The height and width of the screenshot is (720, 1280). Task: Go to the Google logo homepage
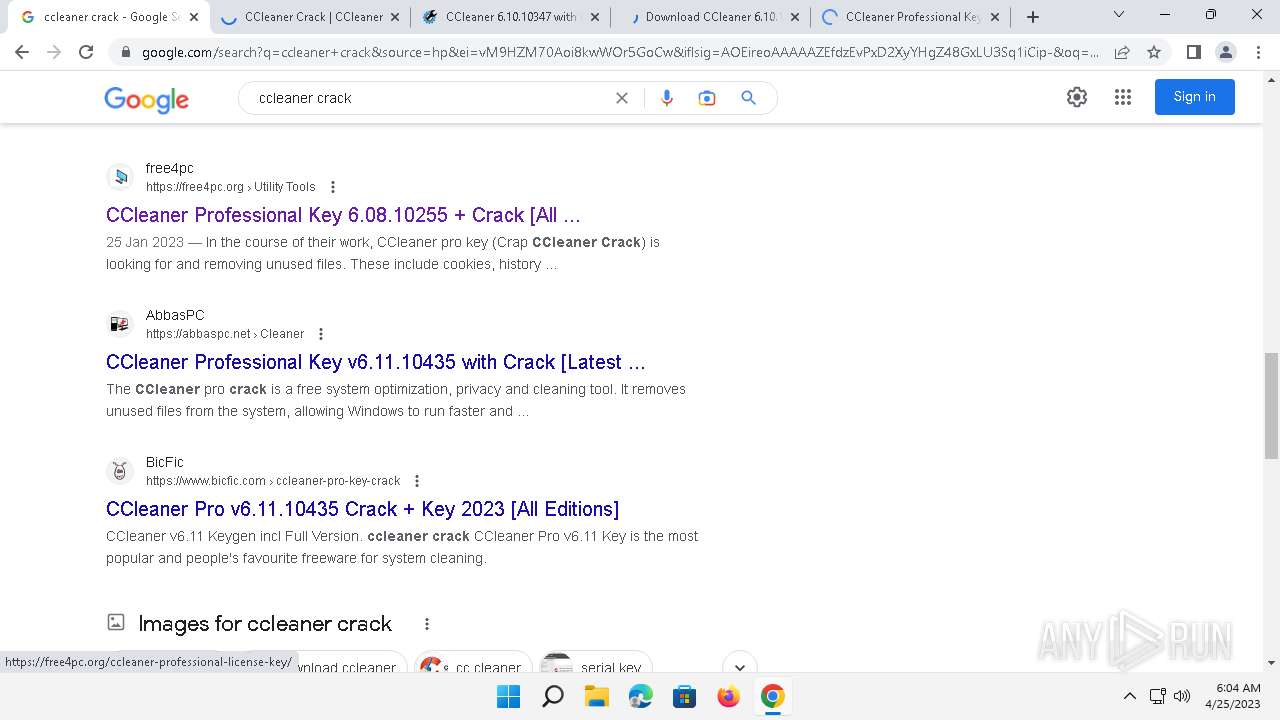[146, 99]
